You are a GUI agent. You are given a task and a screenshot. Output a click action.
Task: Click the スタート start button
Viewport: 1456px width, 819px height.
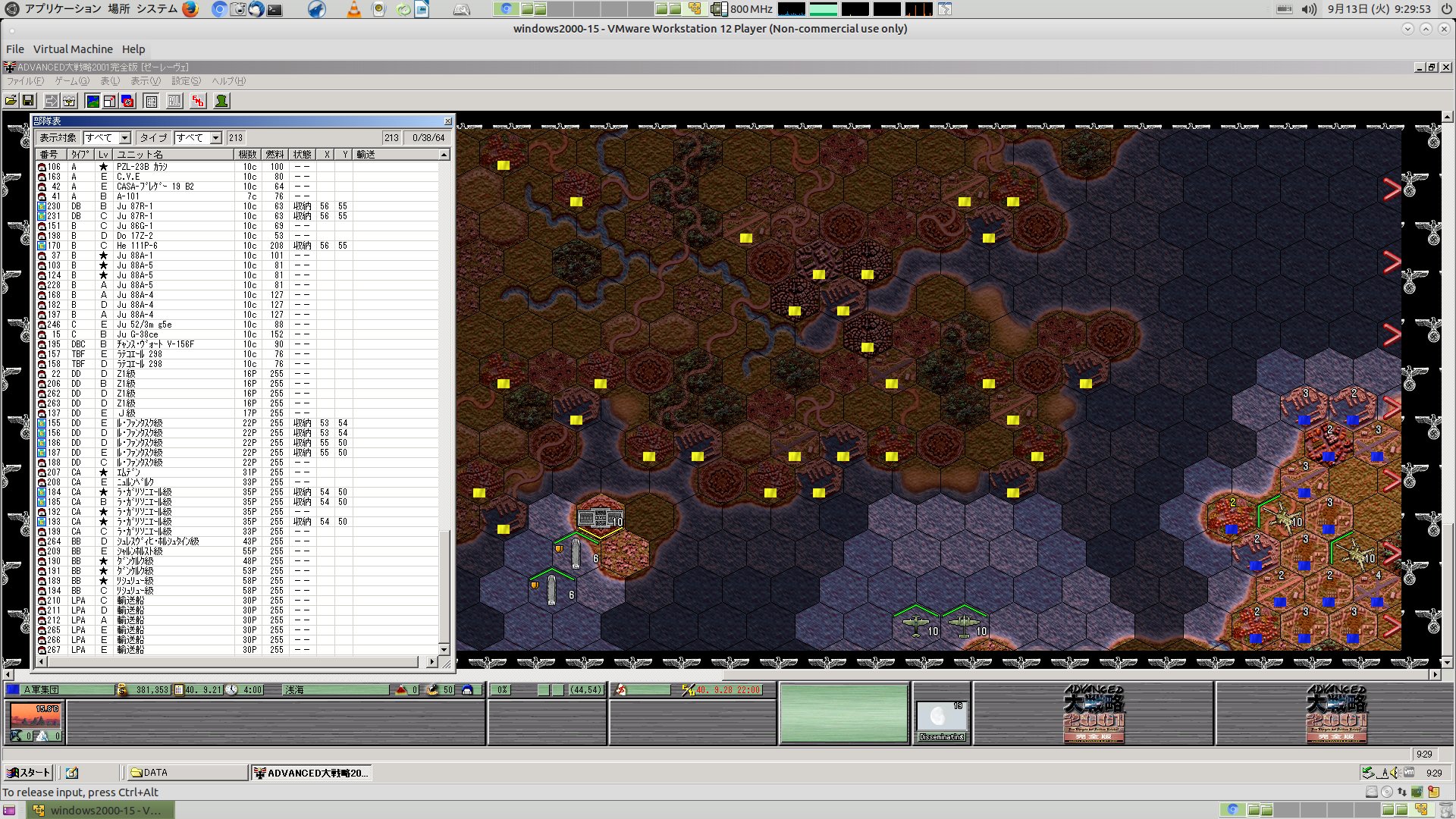29,773
